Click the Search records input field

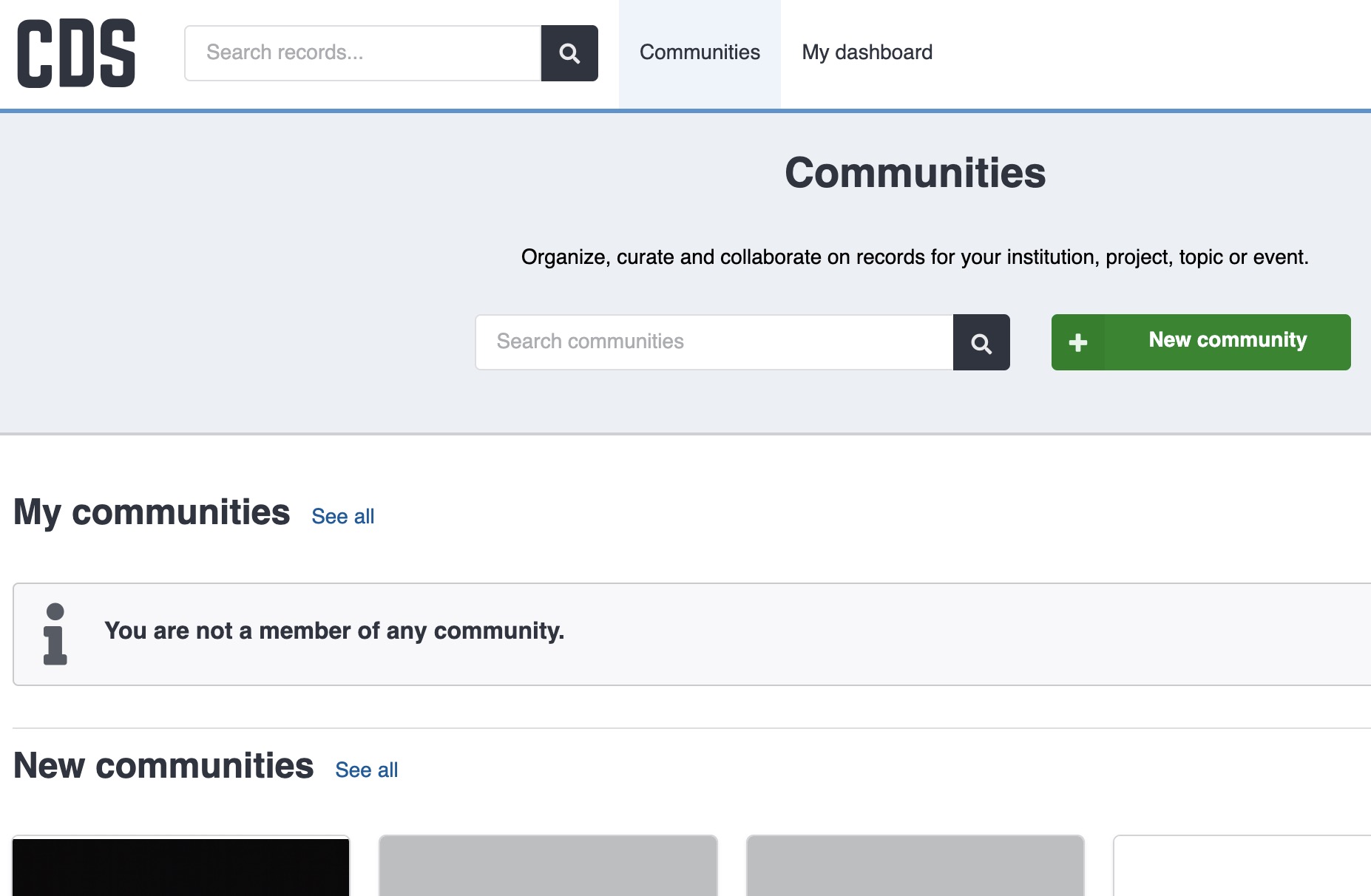(x=362, y=53)
